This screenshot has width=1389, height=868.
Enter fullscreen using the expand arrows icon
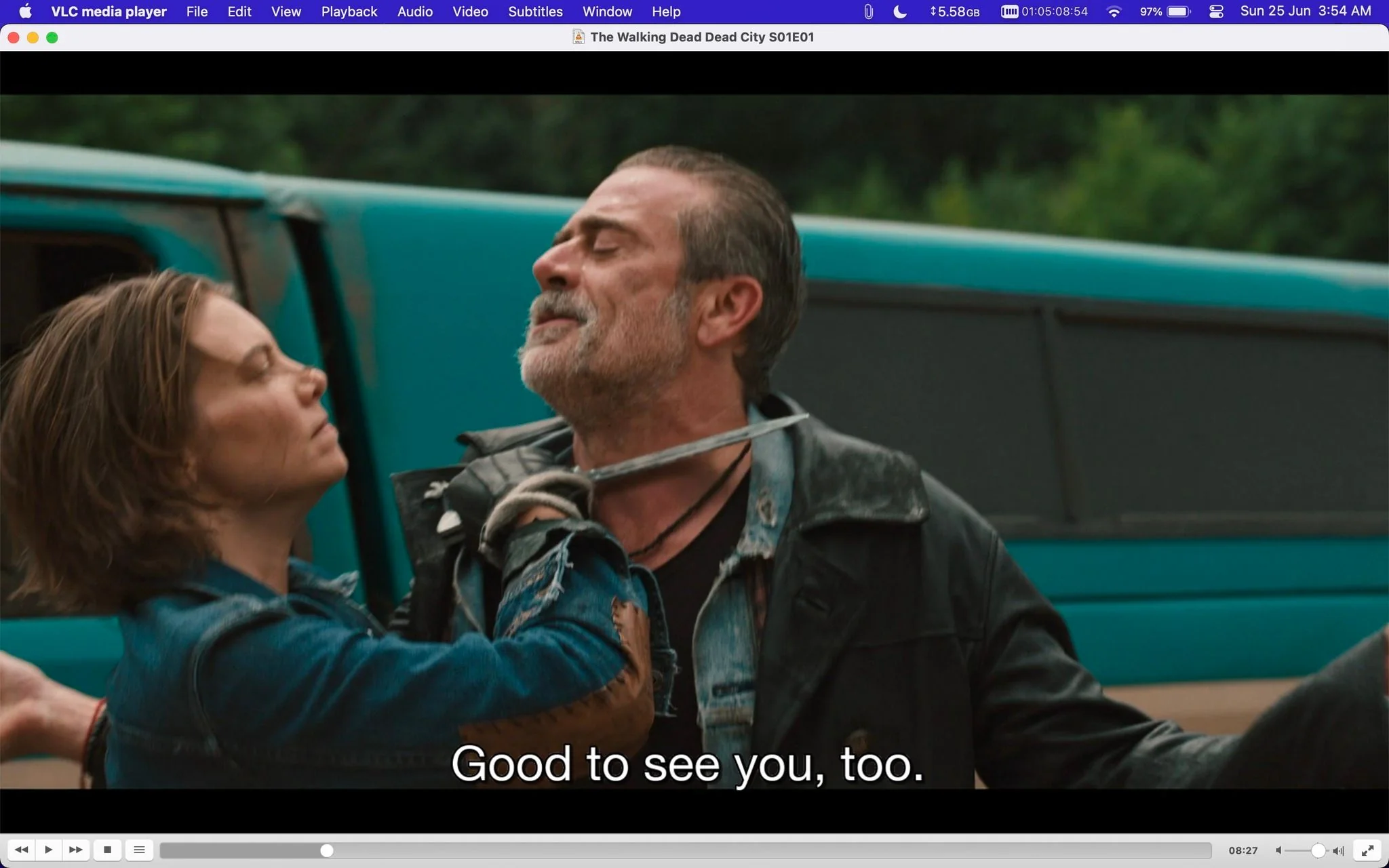(1368, 850)
